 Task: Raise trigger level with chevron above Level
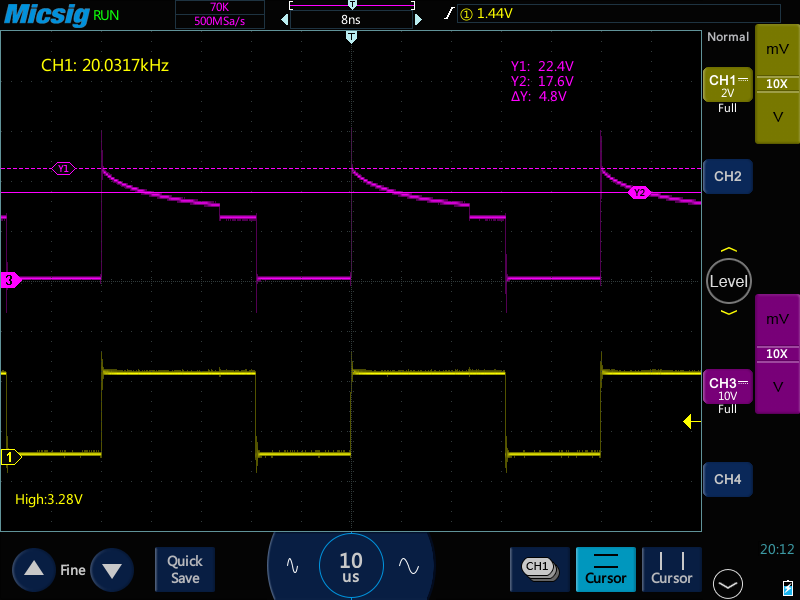click(x=728, y=249)
